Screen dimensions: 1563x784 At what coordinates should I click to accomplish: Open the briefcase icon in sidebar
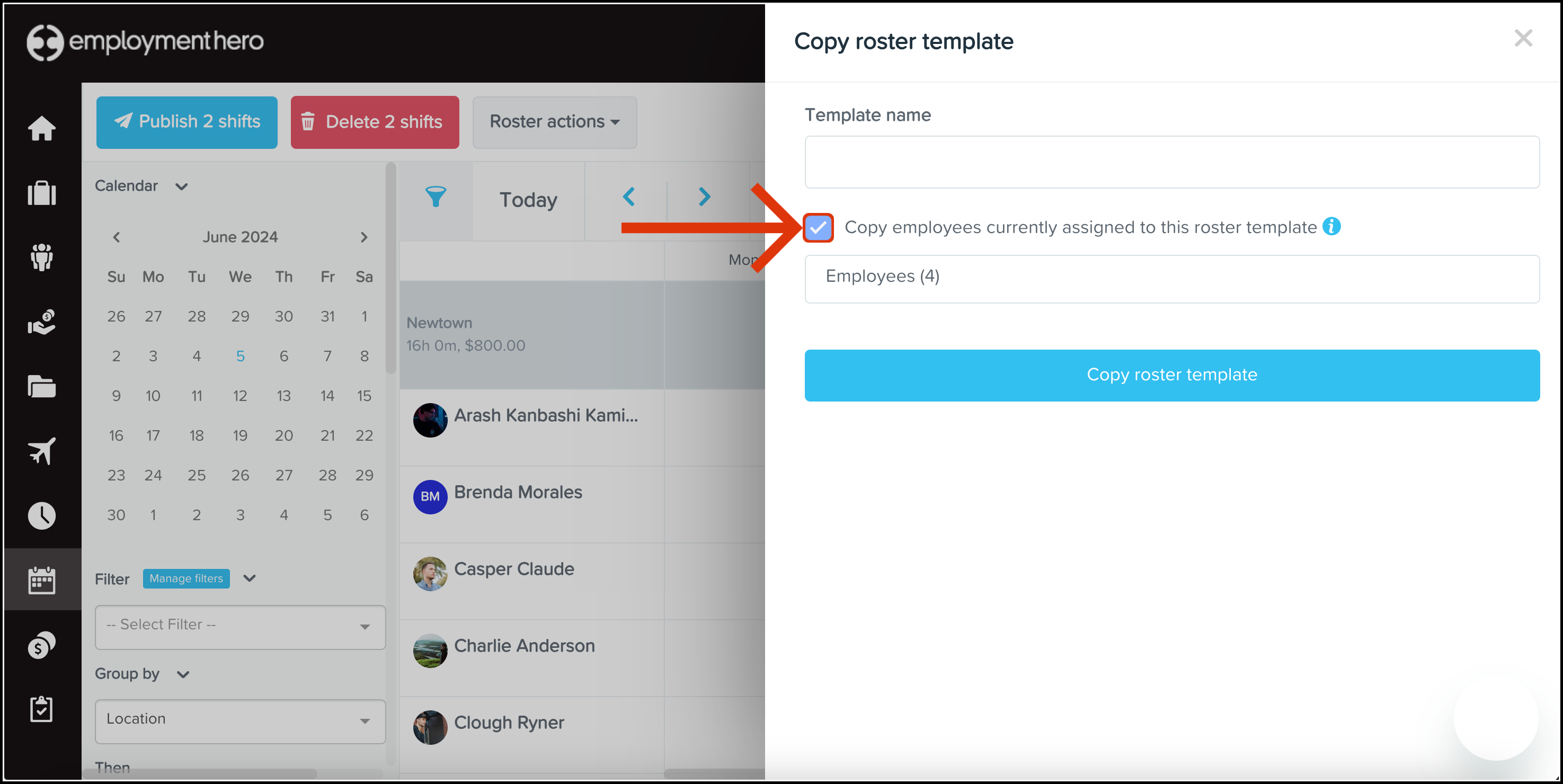tap(41, 193)
